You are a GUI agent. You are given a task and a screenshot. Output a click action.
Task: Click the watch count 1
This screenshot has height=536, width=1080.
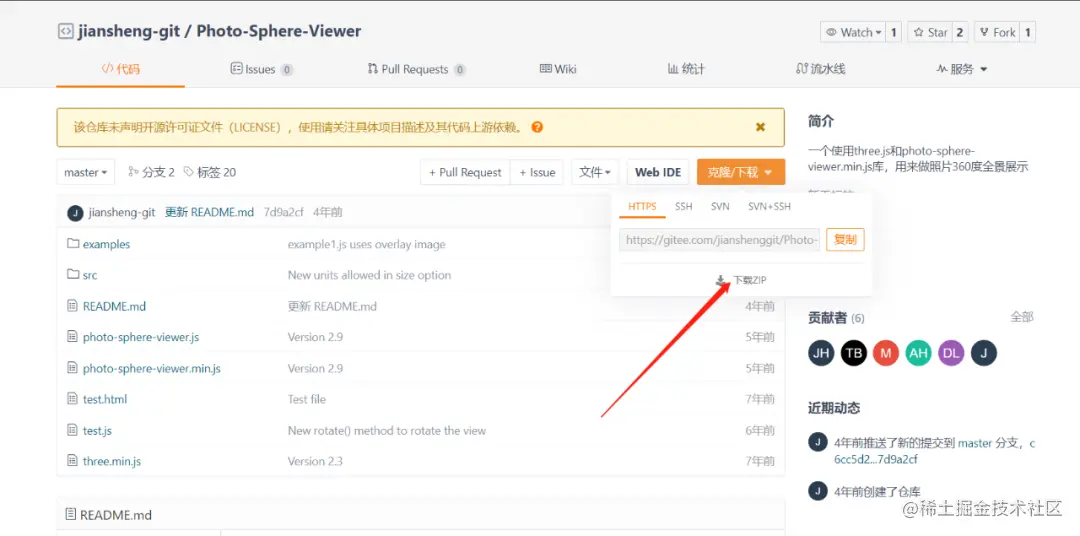pos(893,32)
